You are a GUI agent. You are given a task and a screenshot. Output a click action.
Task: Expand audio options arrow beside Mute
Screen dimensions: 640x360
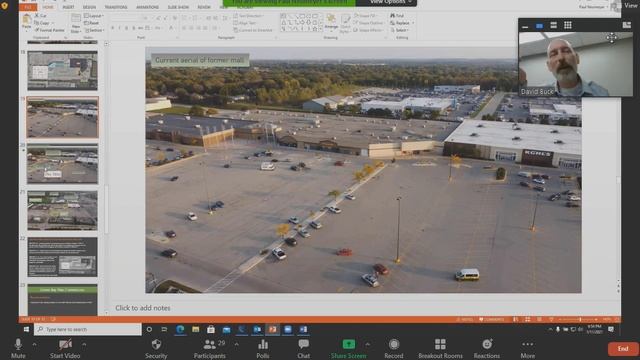click(x=34, y=344)
